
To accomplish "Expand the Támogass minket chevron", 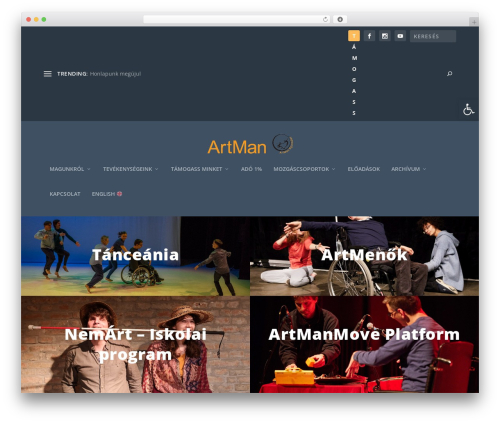I will point(227,169).
